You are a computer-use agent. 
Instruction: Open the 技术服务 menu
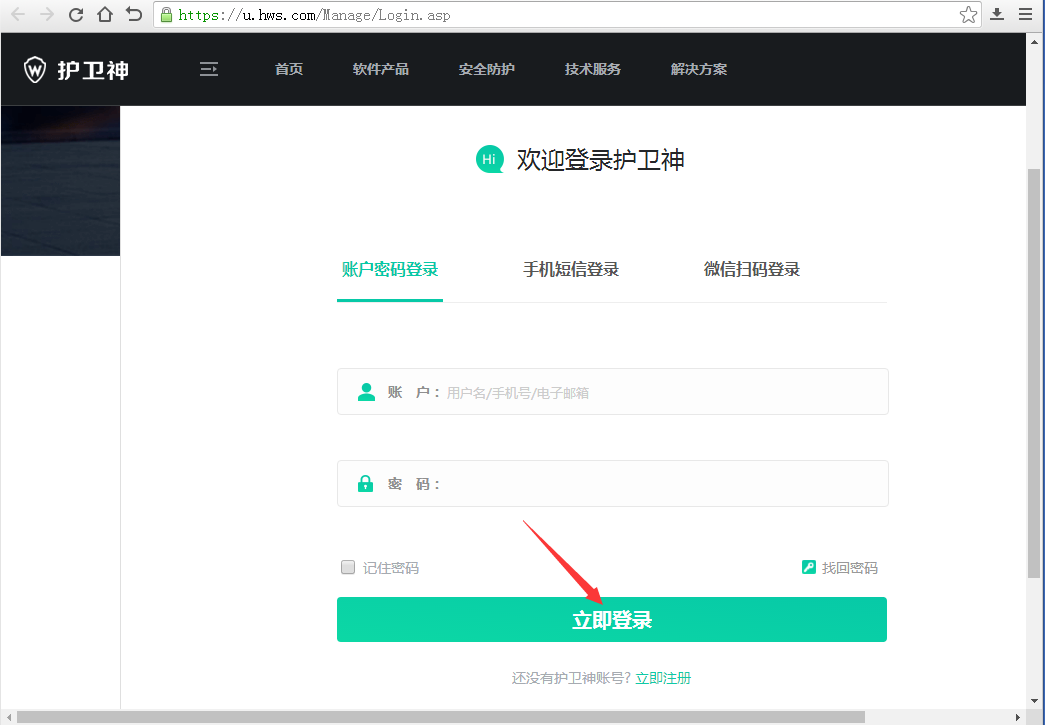[592, 69]
